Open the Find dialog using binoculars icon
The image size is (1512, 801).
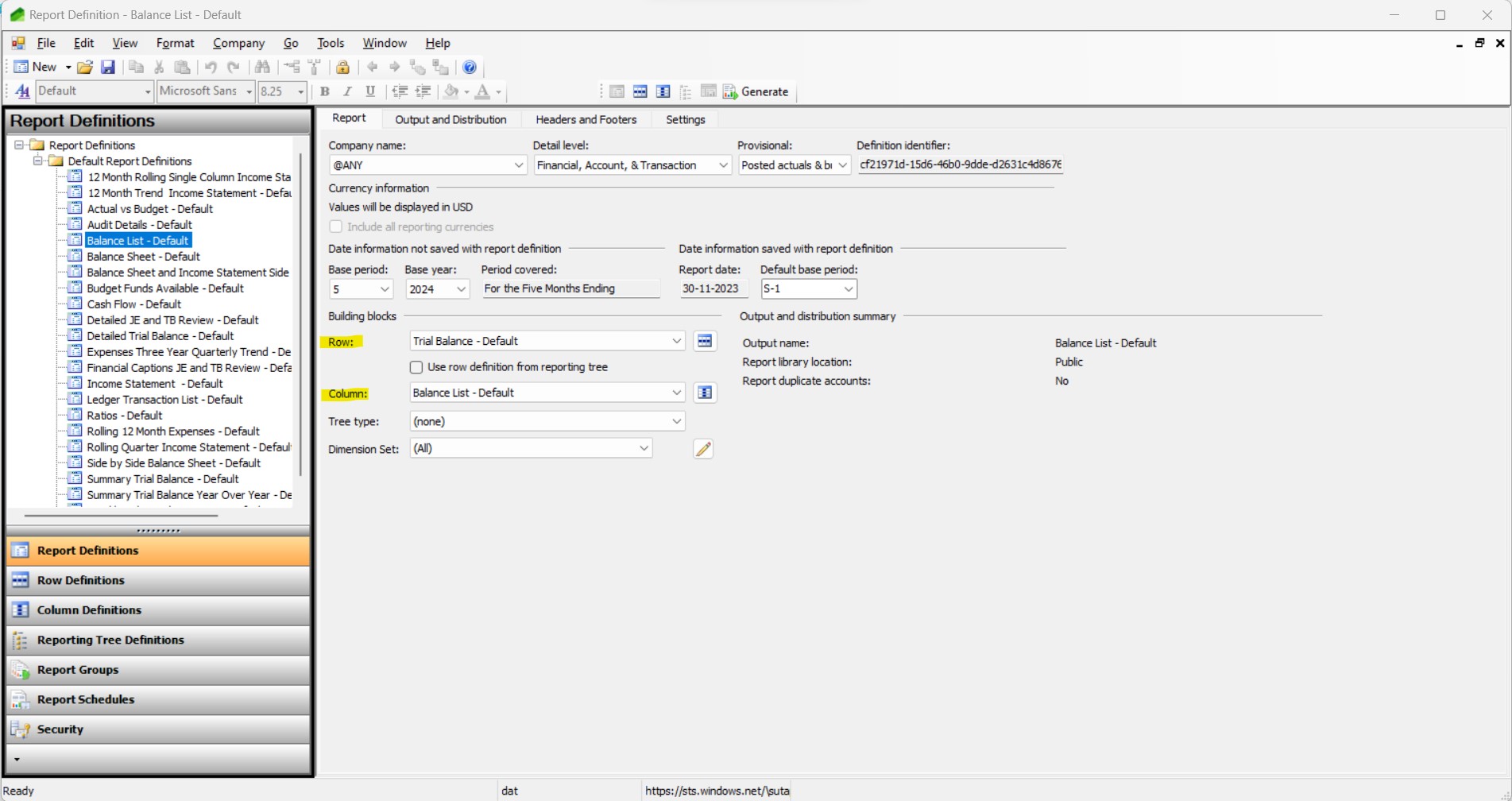pyautogui.click(x=262, y=68)
